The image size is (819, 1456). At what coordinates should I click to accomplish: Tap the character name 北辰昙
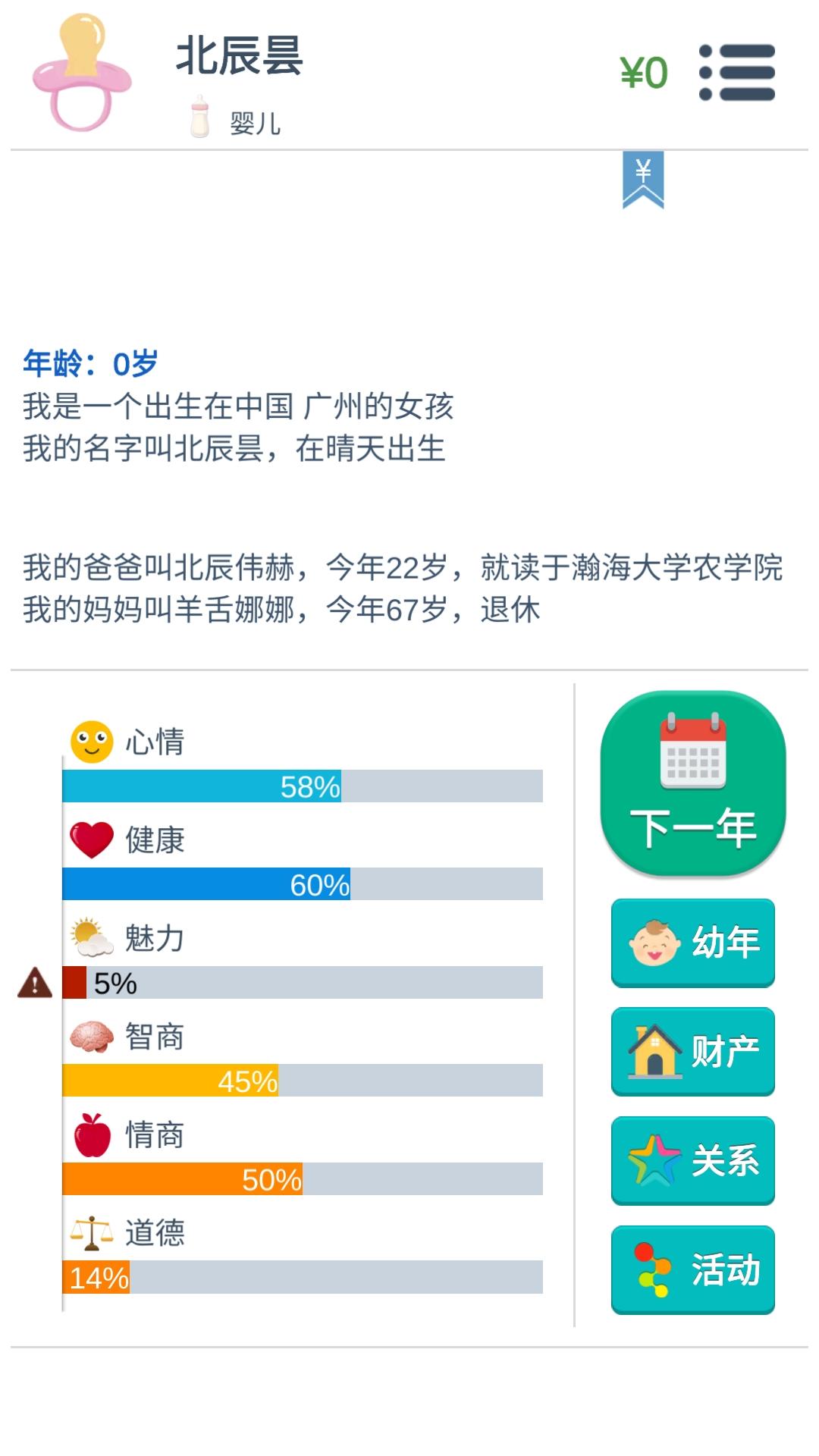point(240,56)
